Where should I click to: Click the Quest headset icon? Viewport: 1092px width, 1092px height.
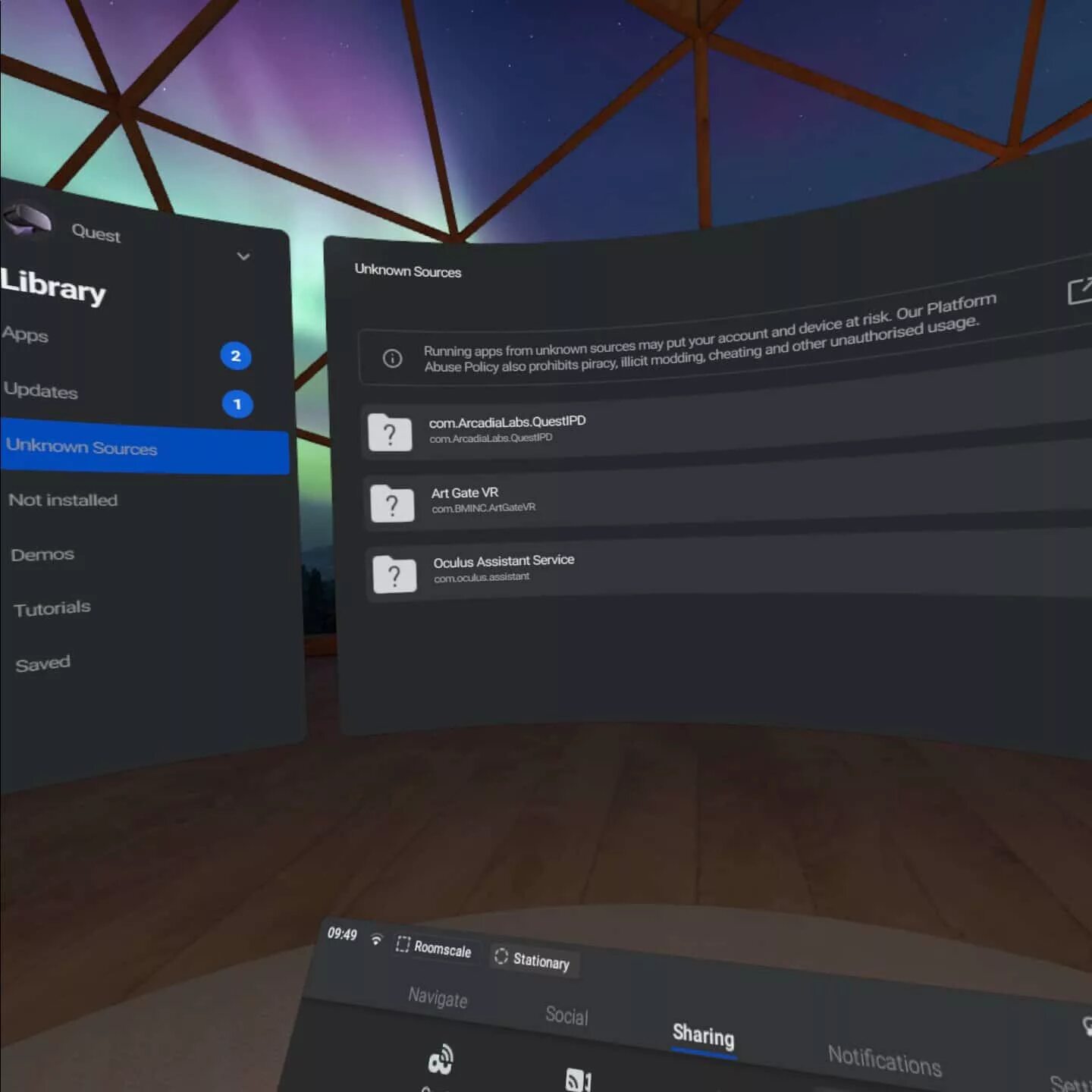click(27, 220)
